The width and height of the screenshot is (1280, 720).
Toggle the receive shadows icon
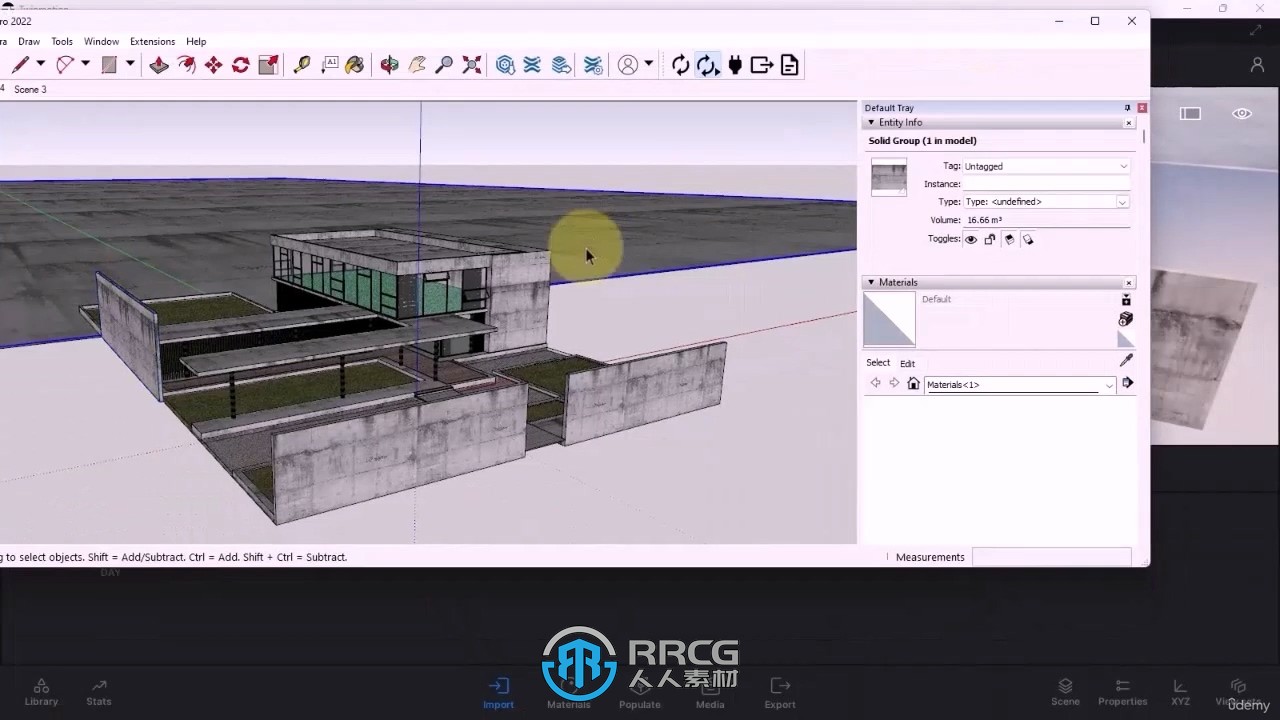pos(1009,239)
